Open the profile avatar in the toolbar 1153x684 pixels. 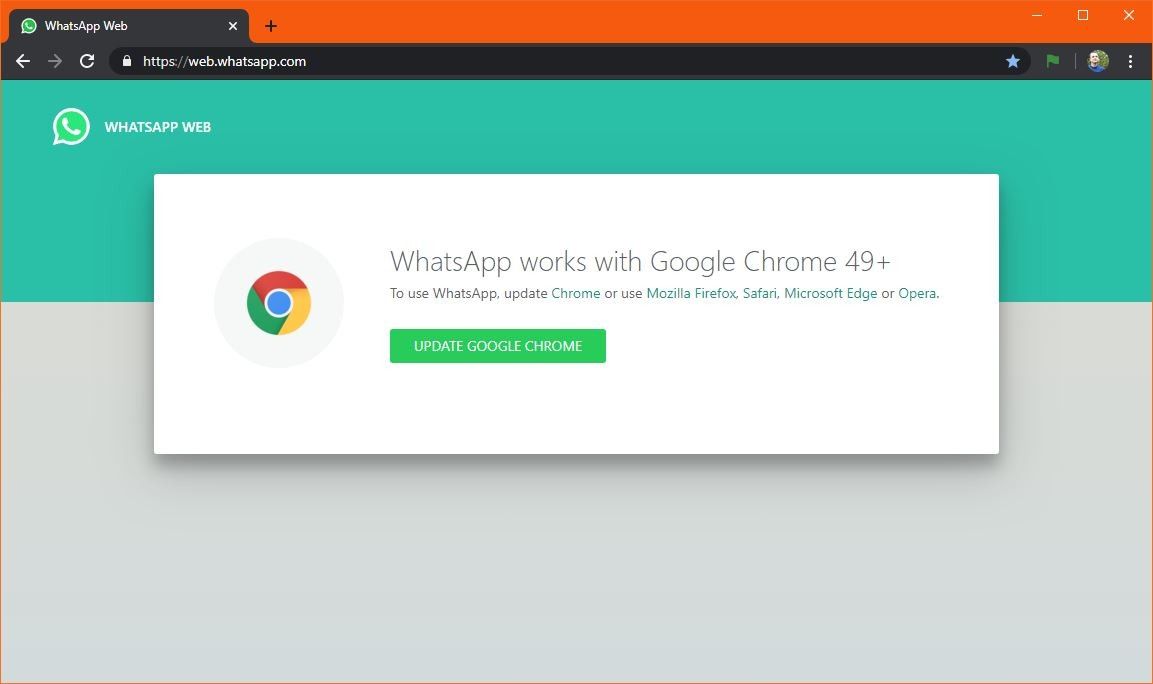coord(1096,61)
